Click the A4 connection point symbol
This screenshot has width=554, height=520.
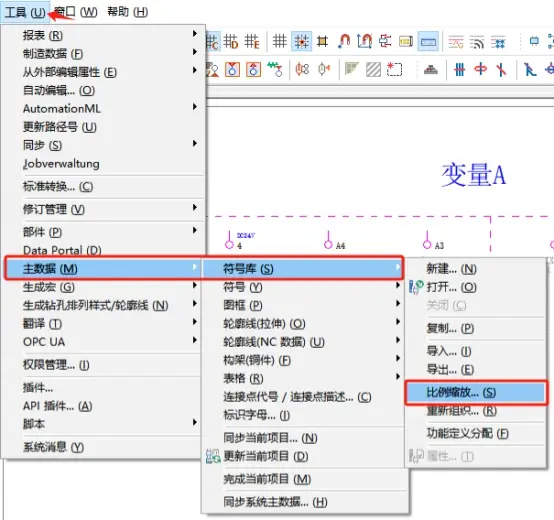point(328,240)
